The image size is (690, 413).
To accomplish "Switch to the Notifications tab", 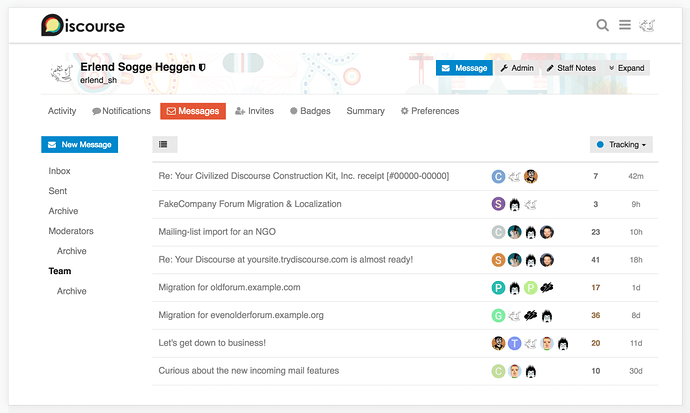I will 121,111.
